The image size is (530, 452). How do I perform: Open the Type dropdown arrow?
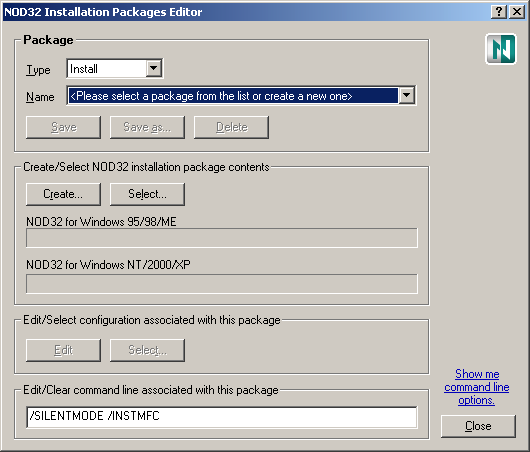point(153,69)
